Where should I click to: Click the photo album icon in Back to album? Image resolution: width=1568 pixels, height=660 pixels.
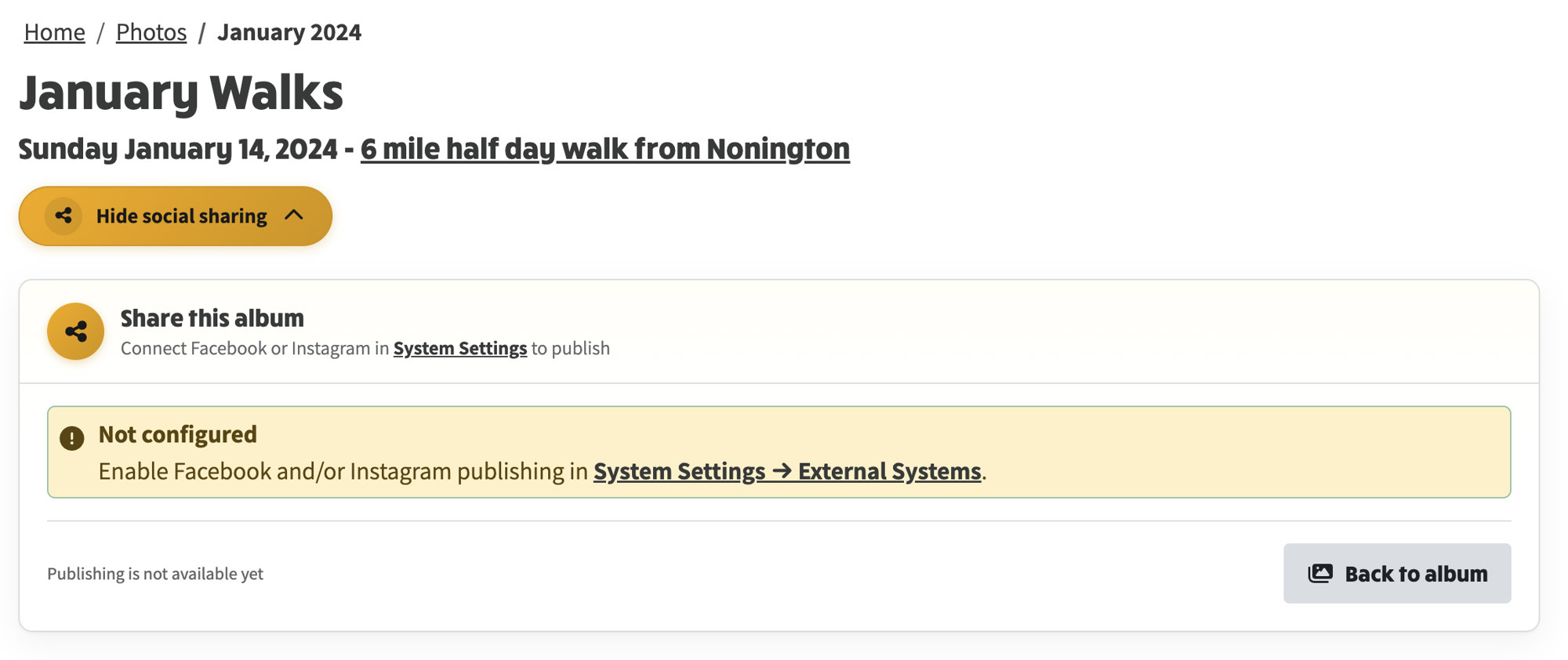(1320, 573)
